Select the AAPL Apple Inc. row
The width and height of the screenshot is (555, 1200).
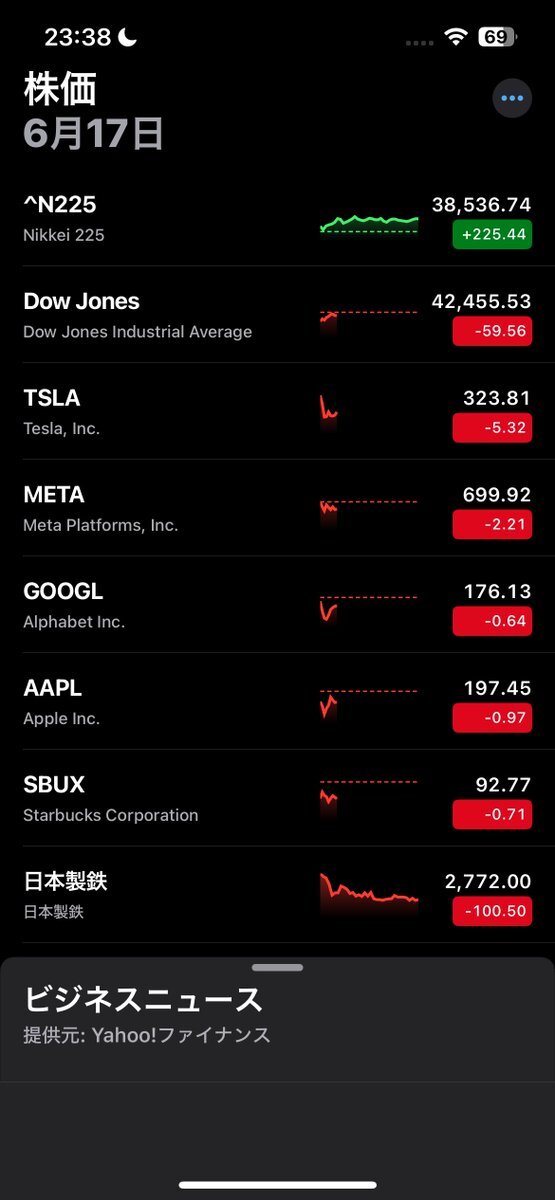pyautogui.click(x=277, y=701)
